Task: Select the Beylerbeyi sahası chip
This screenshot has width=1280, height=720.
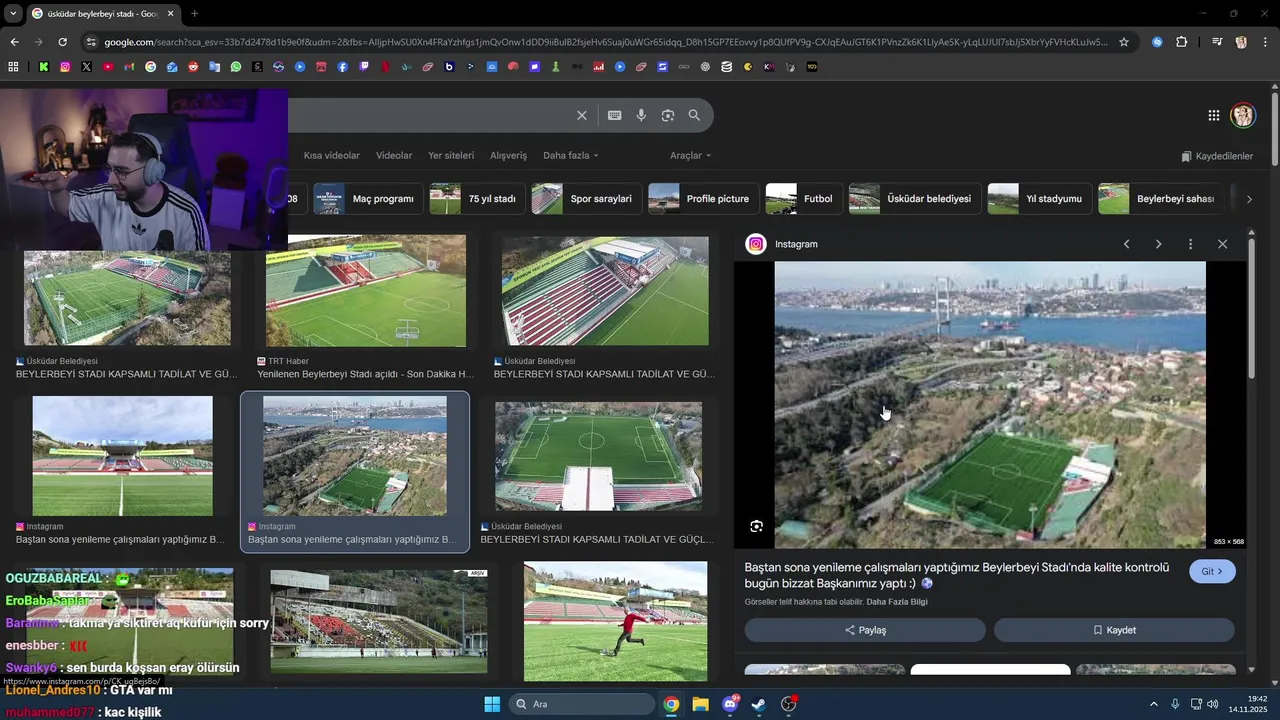Action: [1160, 199]
